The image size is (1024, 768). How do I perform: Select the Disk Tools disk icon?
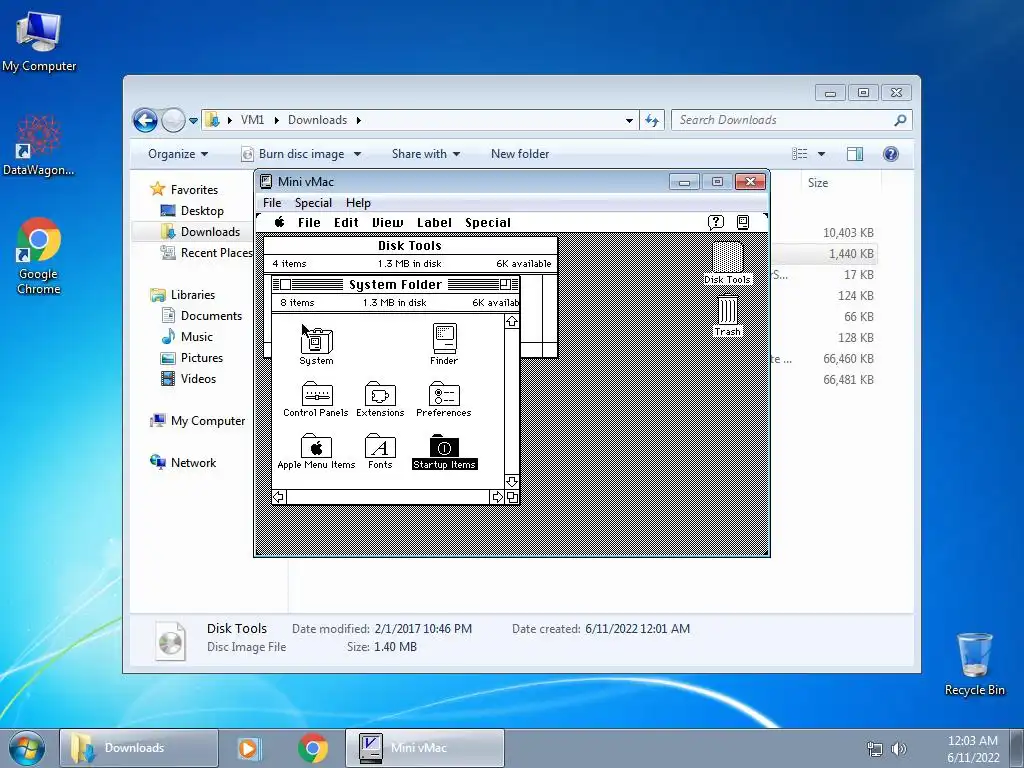727,257
